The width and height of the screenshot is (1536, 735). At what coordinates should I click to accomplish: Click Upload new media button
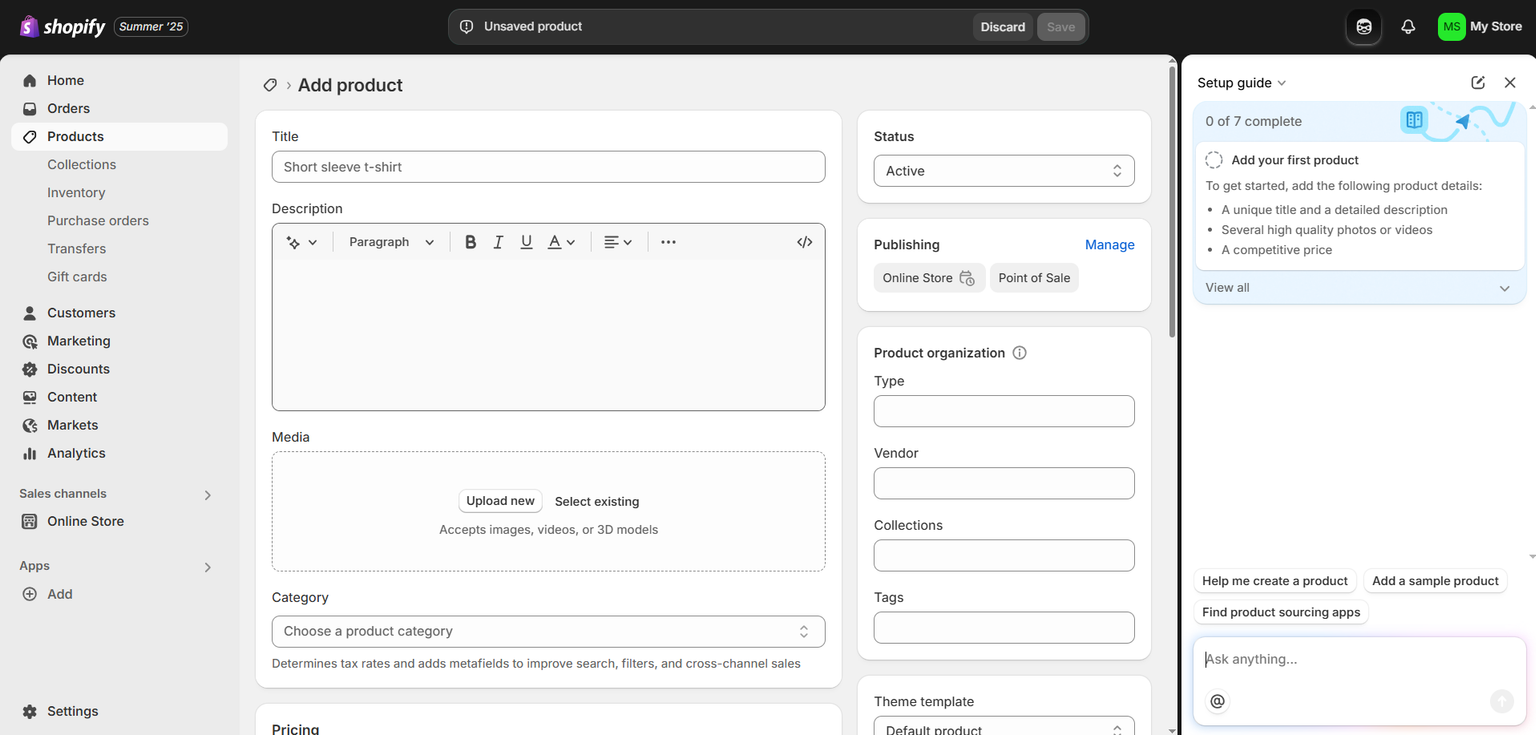tap(500, 501)
